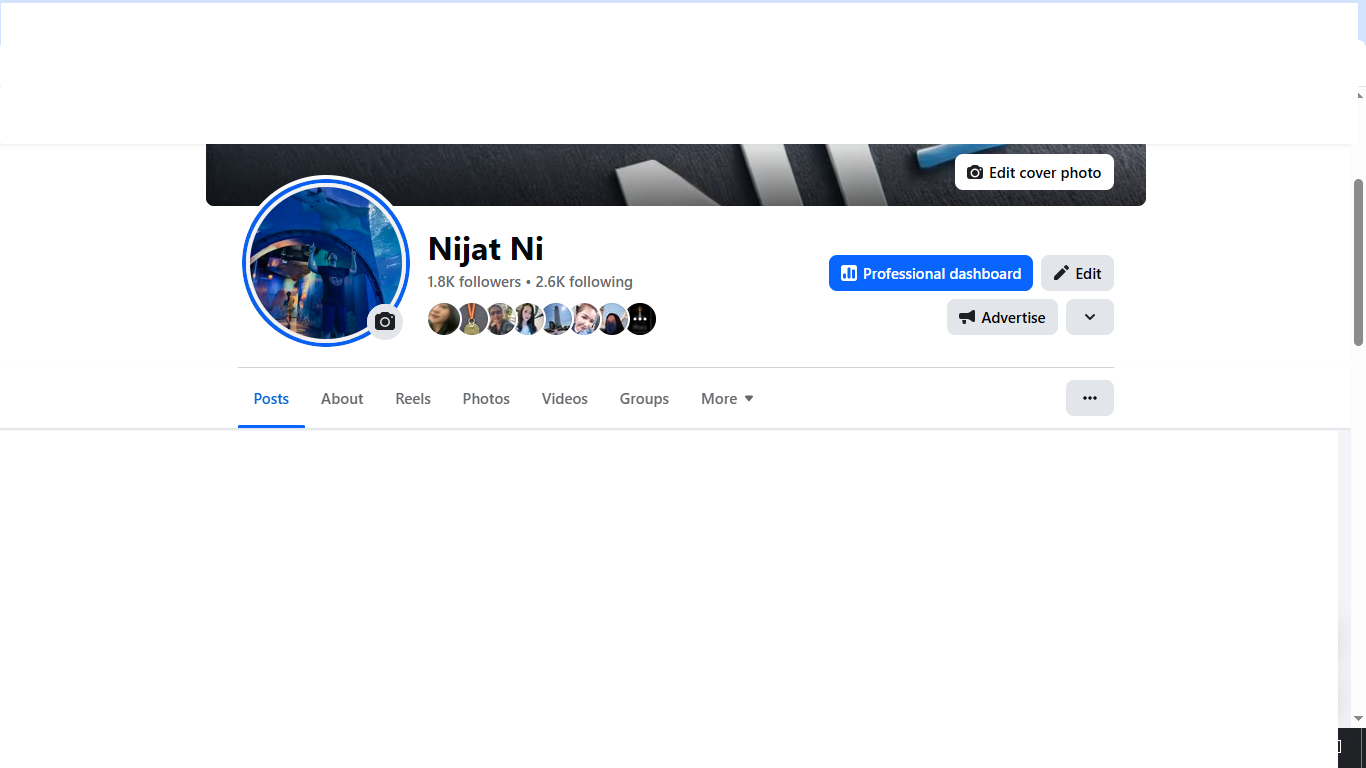Open the three-dot options button
This screenshot has height=768, width=1366.
(1089, 398)
